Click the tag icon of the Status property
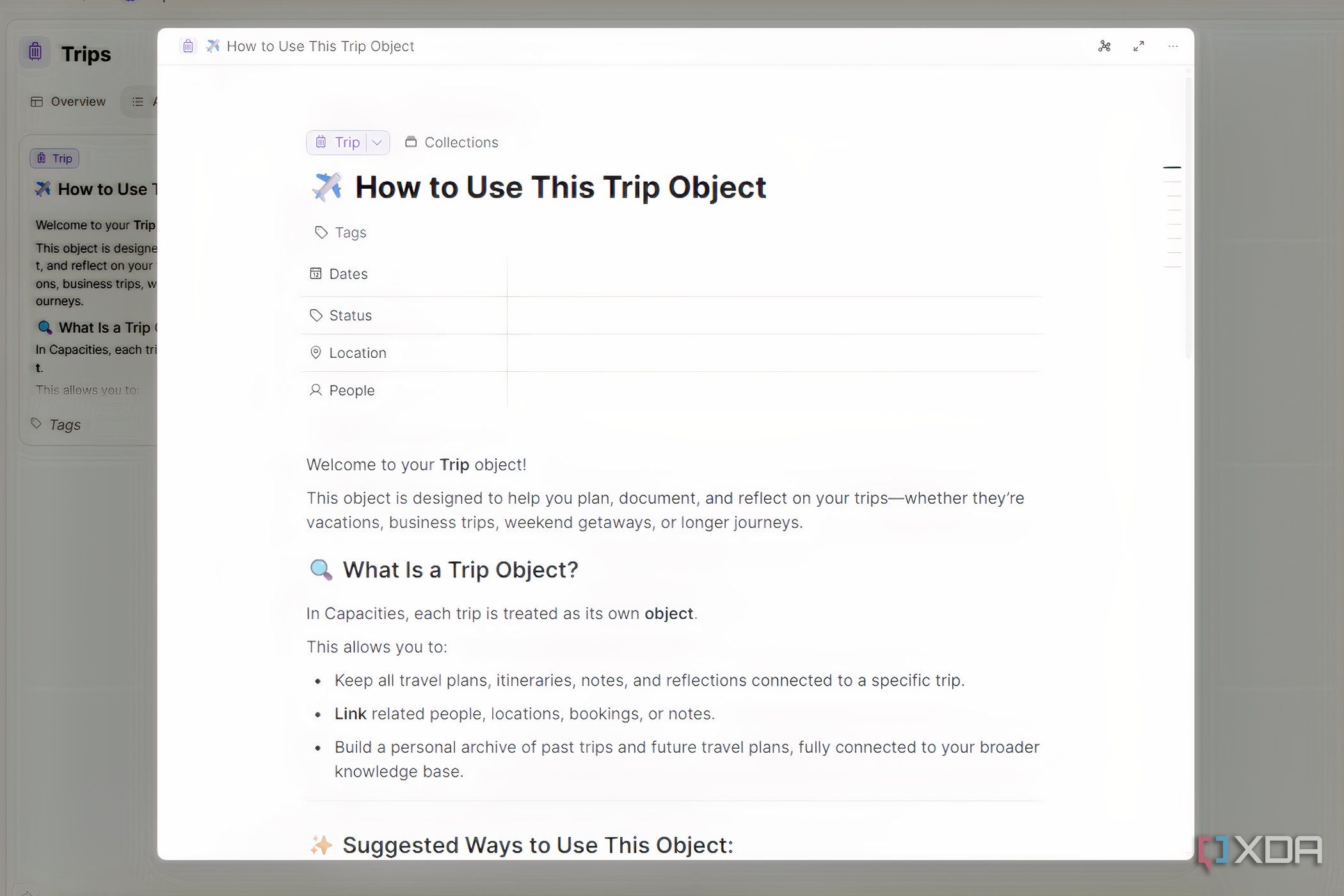This screenshot has height=896, width=1344. click(x=316, y=315)
